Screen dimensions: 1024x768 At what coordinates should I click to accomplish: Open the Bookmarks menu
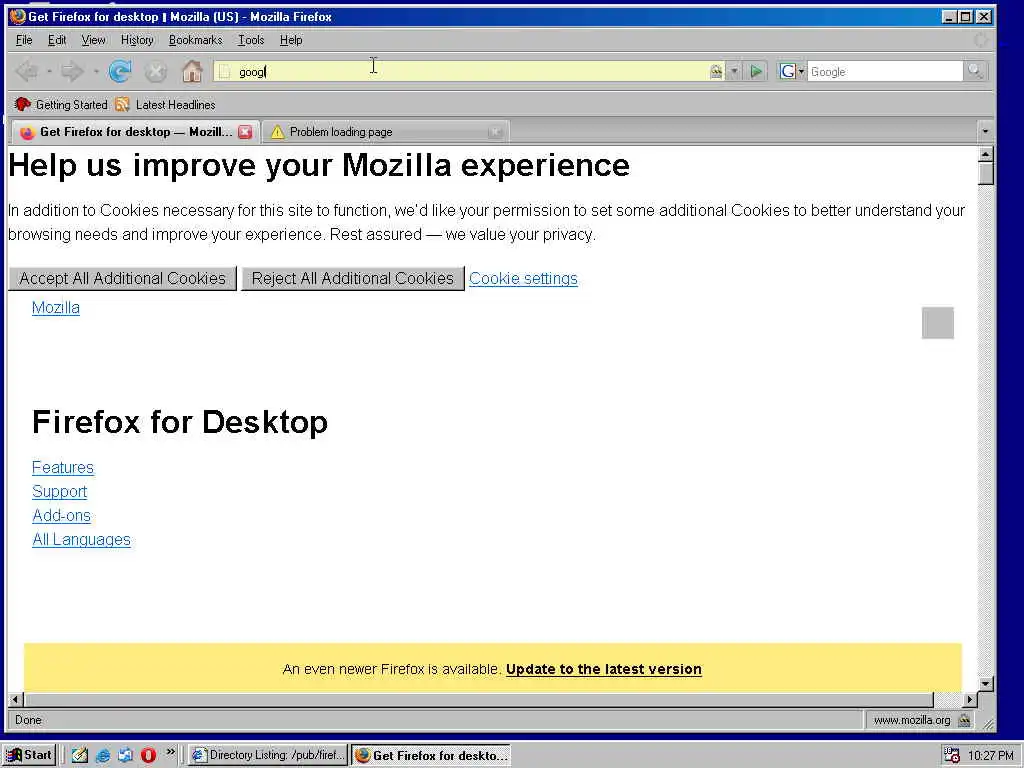coord(195,40)
